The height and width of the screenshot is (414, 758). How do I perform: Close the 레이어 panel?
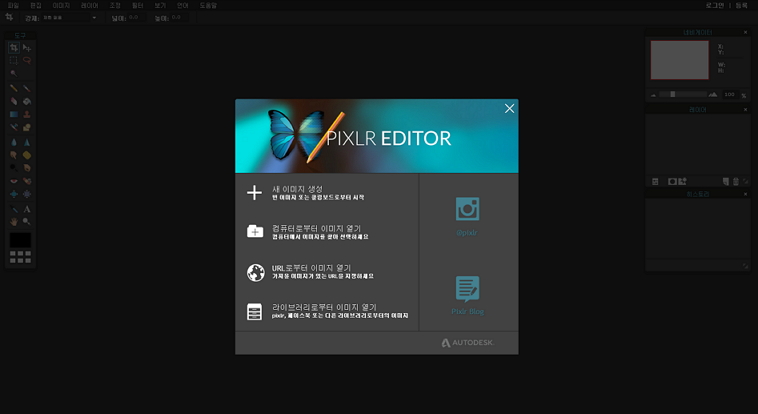pos(745,110)
